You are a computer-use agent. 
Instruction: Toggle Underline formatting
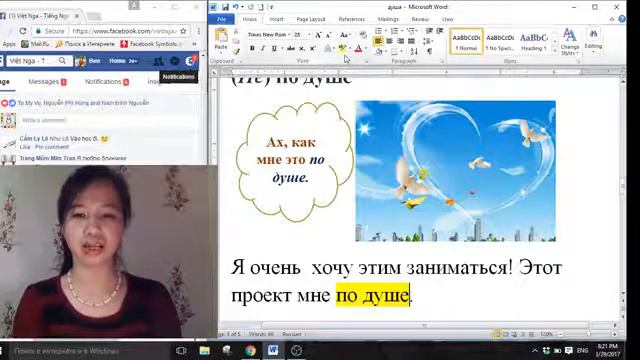pyautogui.click(x=274, y=49)
